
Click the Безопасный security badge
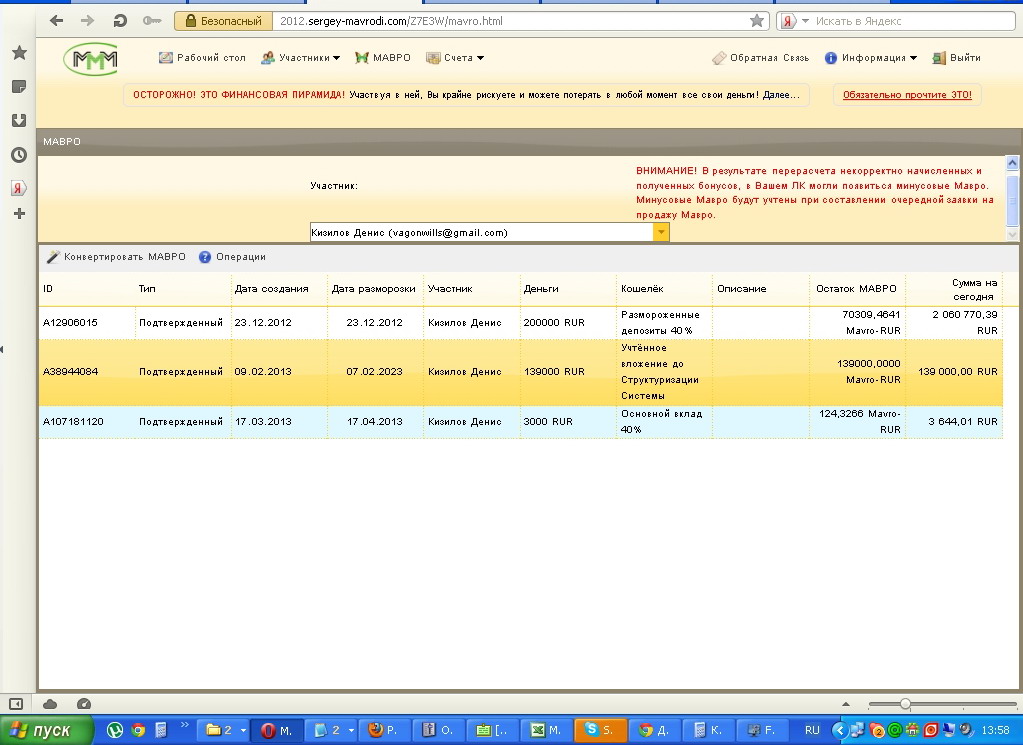point(223,21)
